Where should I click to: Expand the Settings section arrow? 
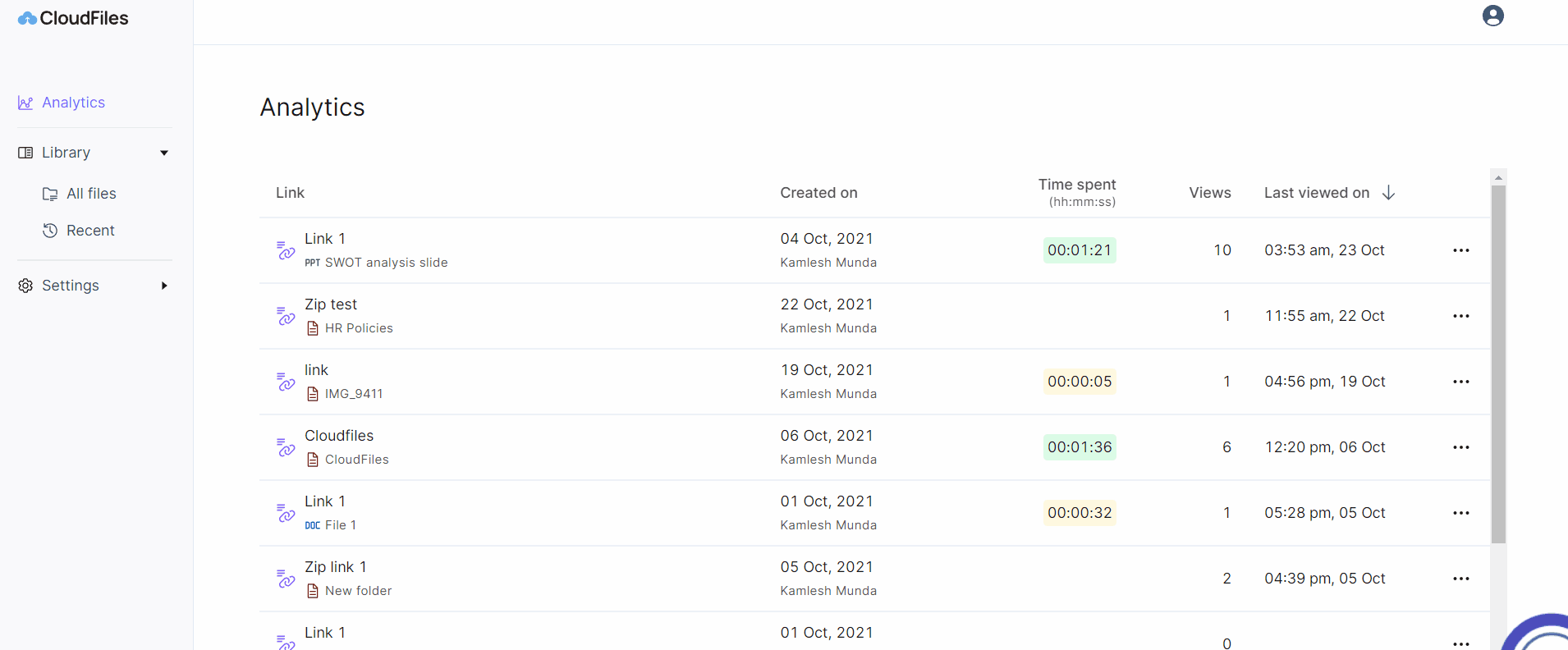(164, 286)
